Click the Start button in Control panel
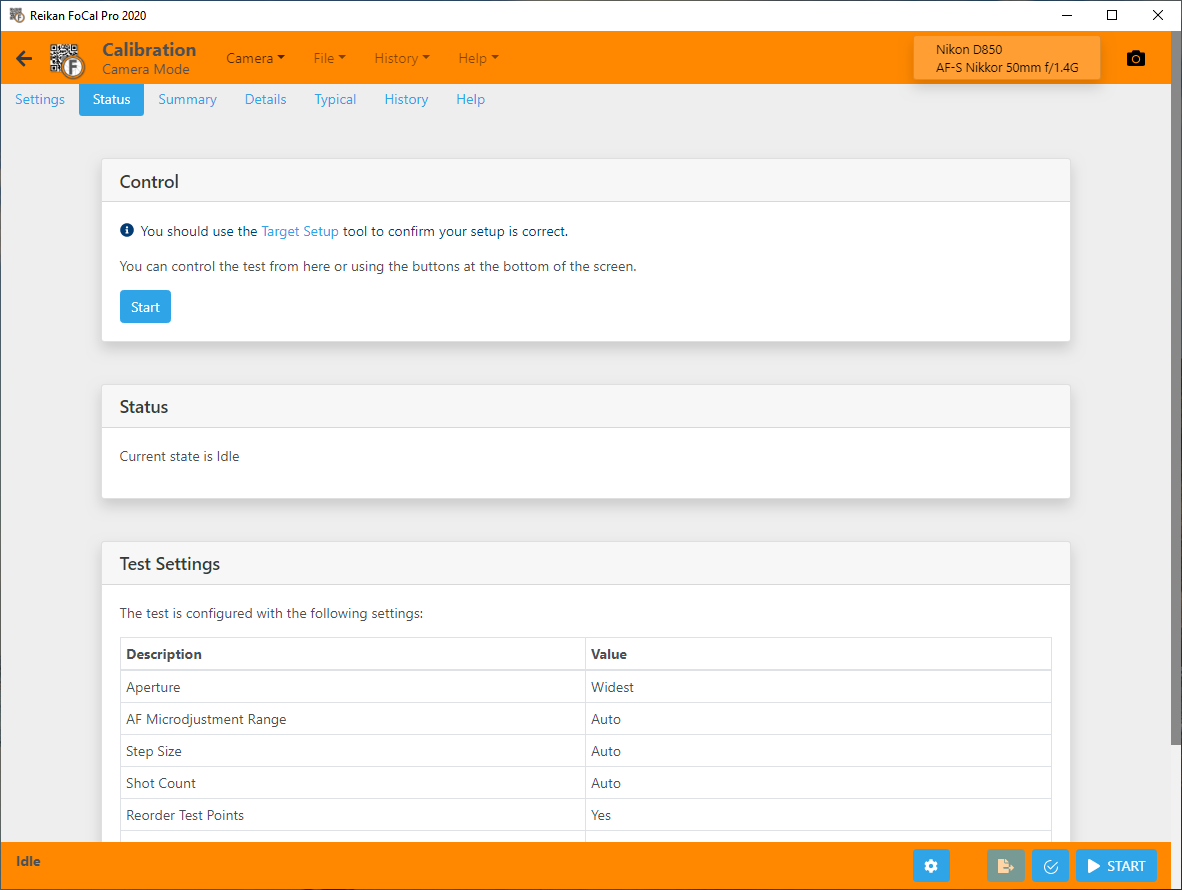The image size is (1182, 890). [145, 307]
